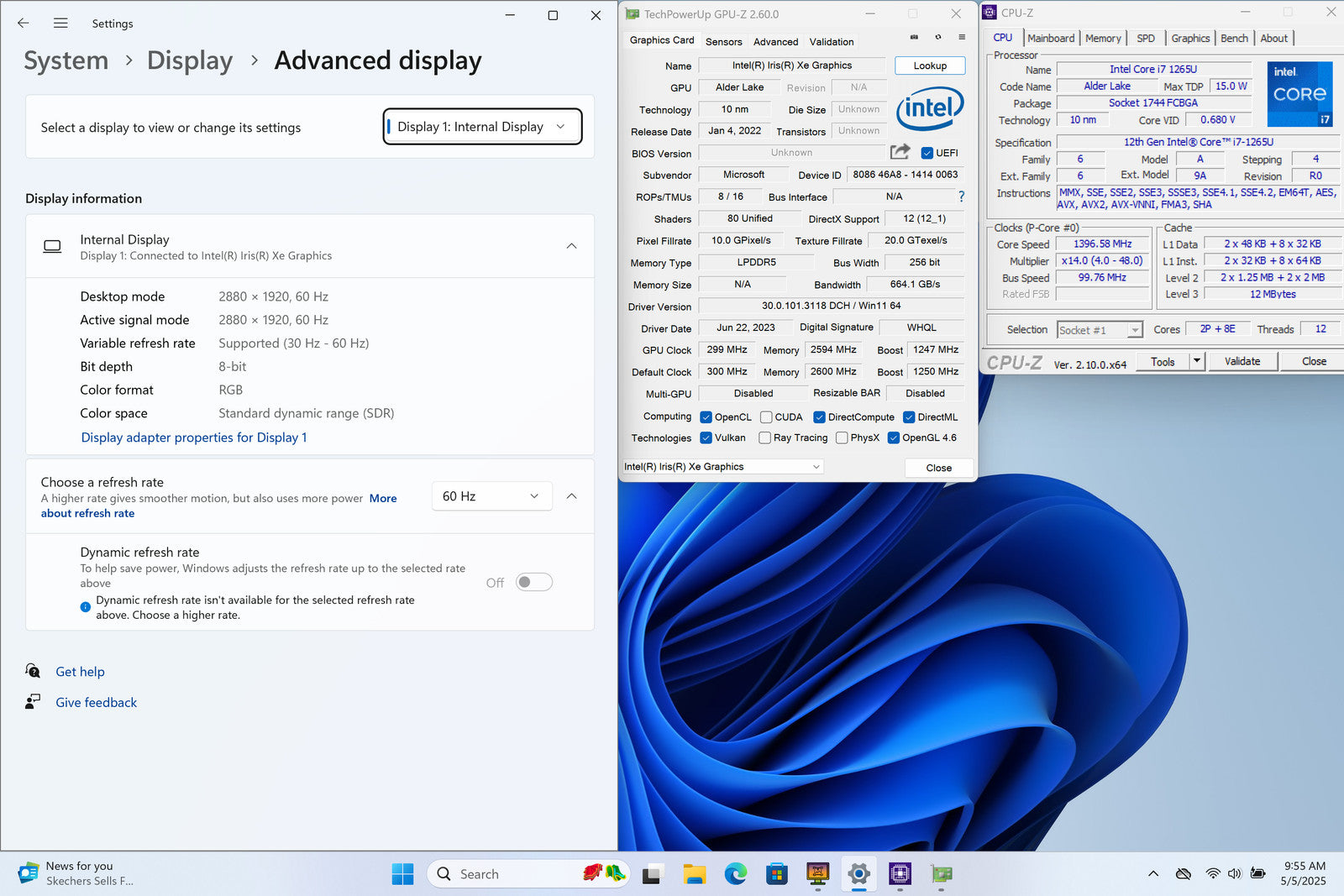The image size is (1344, 896).
Task: Click the Bus Interface question mark icon
Action: (961, 196)
